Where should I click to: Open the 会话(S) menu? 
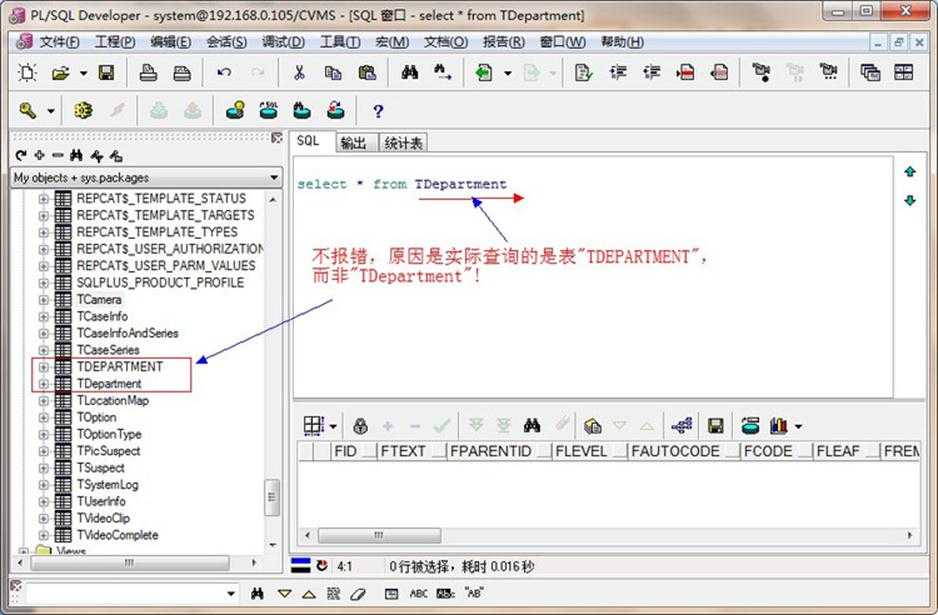point(226,42)
